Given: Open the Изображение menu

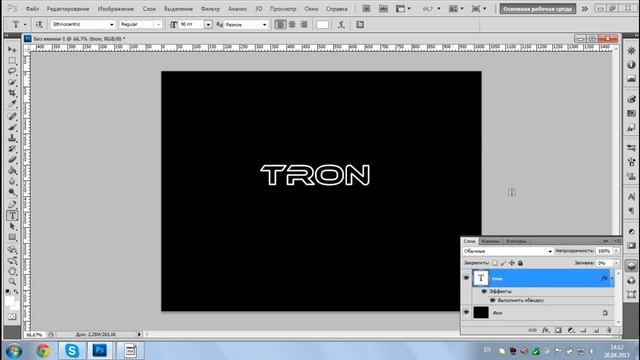Looking at the screenshot, I should tap(116, 9).
